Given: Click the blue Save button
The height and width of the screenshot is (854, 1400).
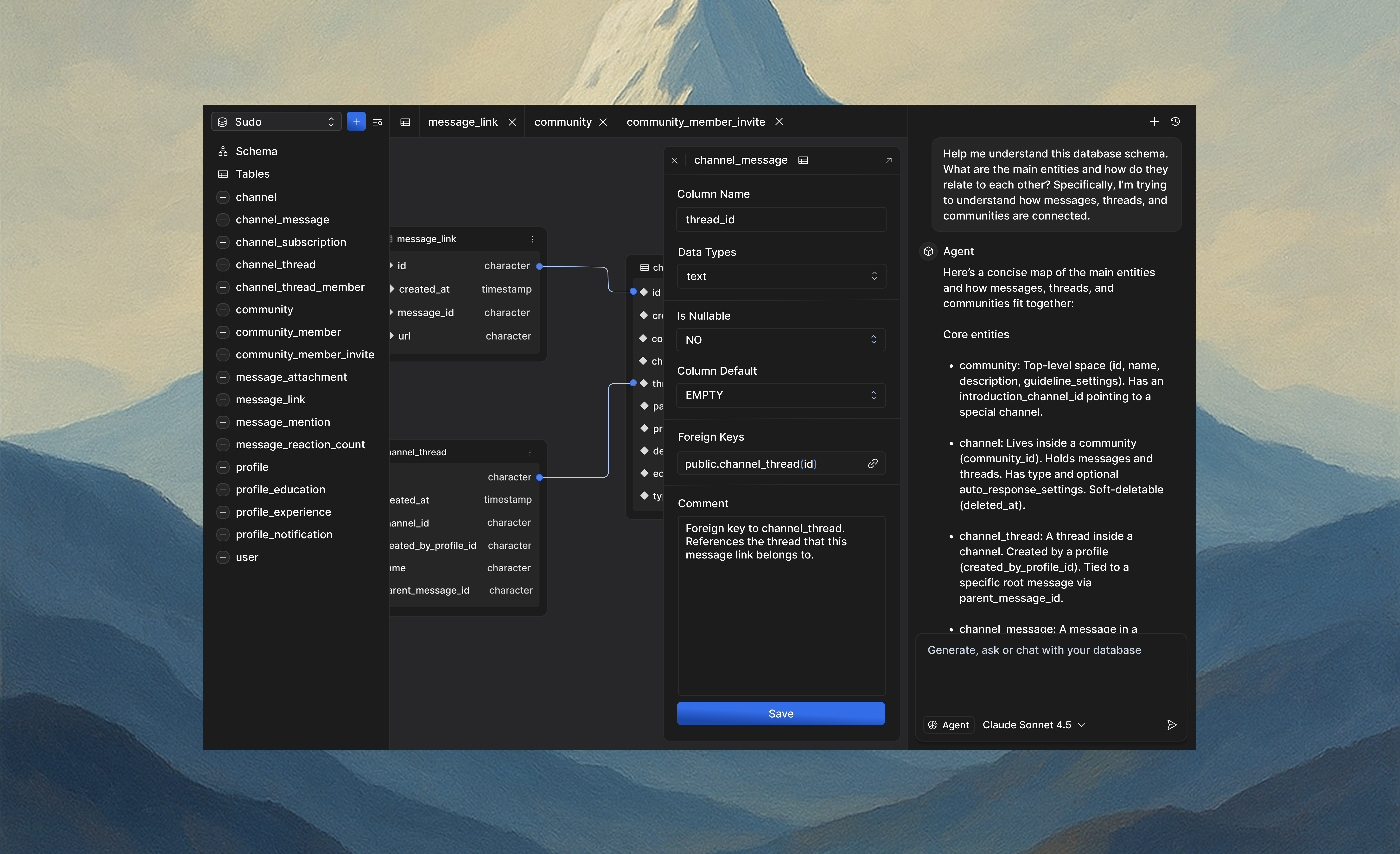Looking at the screenshot, I should pyautogui.click(x=781, y=714).
